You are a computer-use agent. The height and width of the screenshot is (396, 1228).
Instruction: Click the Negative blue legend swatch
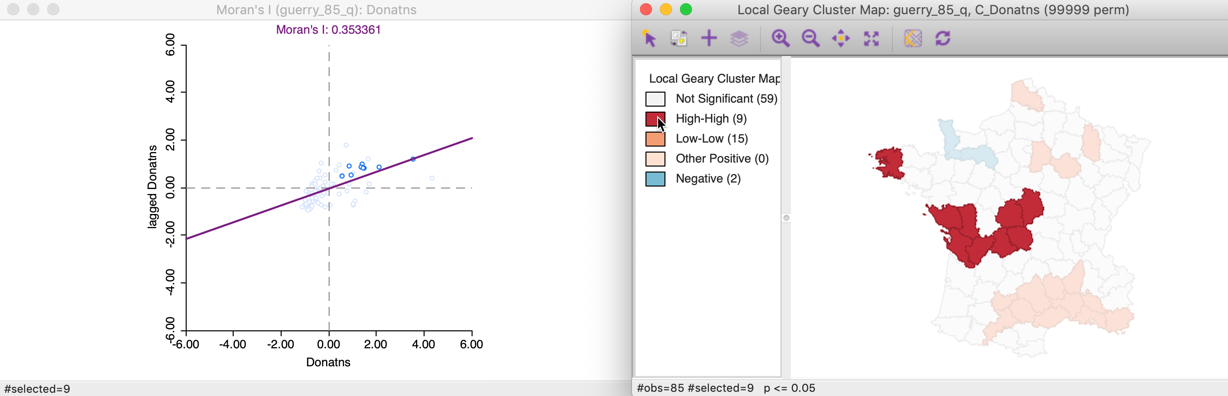coord(655,179)
